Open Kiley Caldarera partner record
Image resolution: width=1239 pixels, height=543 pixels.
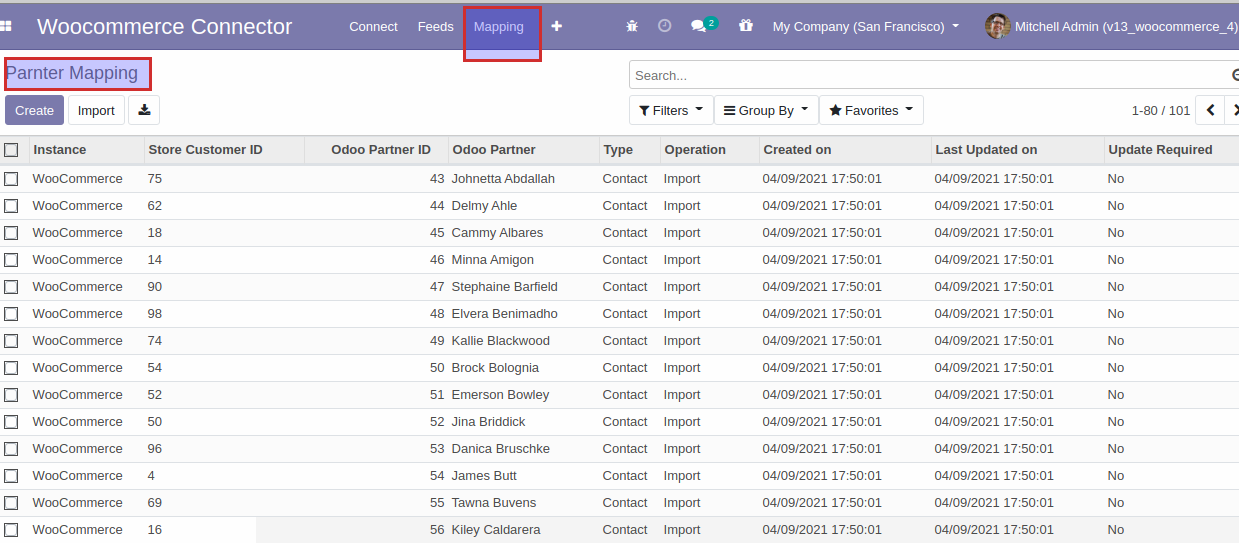(x=496, y=530)
